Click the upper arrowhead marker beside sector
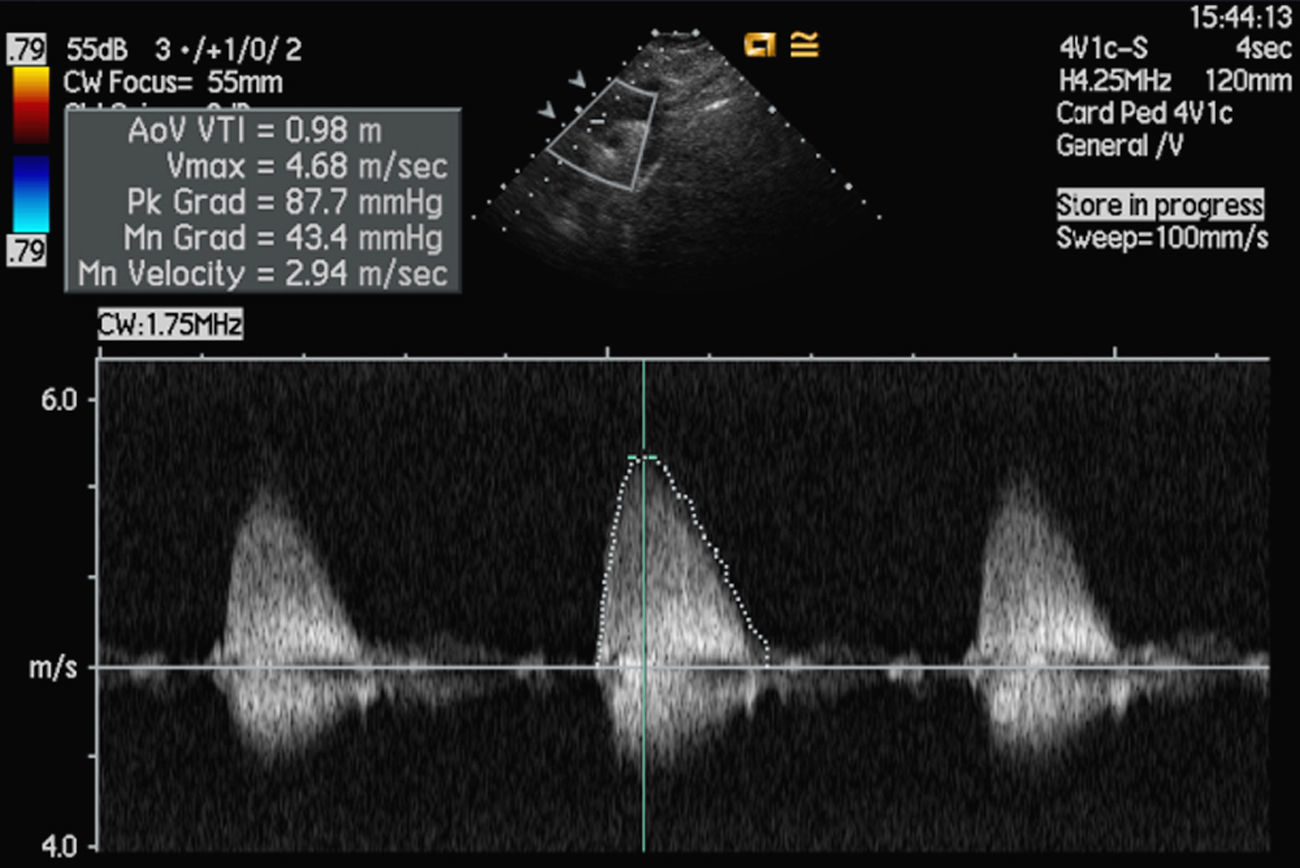 (x=578, y=78)
